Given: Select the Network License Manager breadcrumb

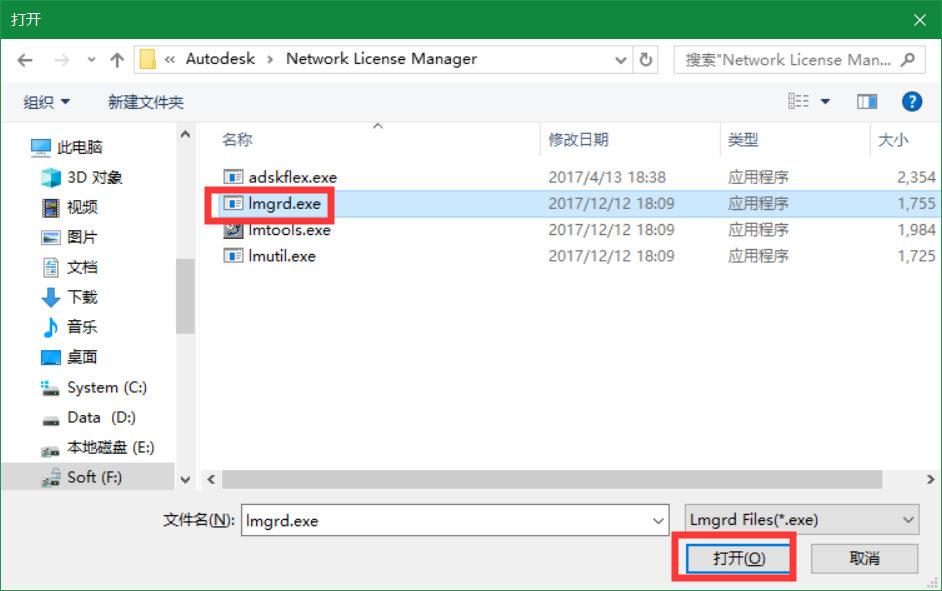Looking at the screenshot, I should point(381,59).
